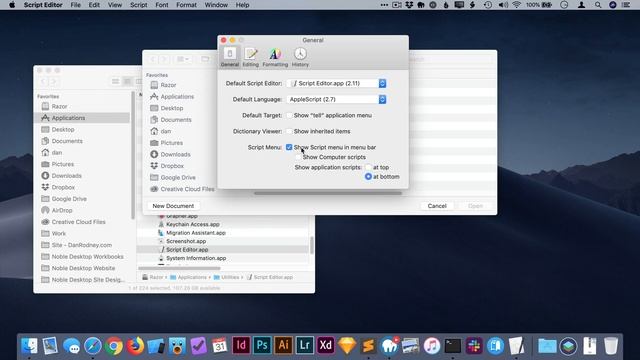Open the Default Language dropdown
This screenshot has height=360, width=640.
(336, 99)
